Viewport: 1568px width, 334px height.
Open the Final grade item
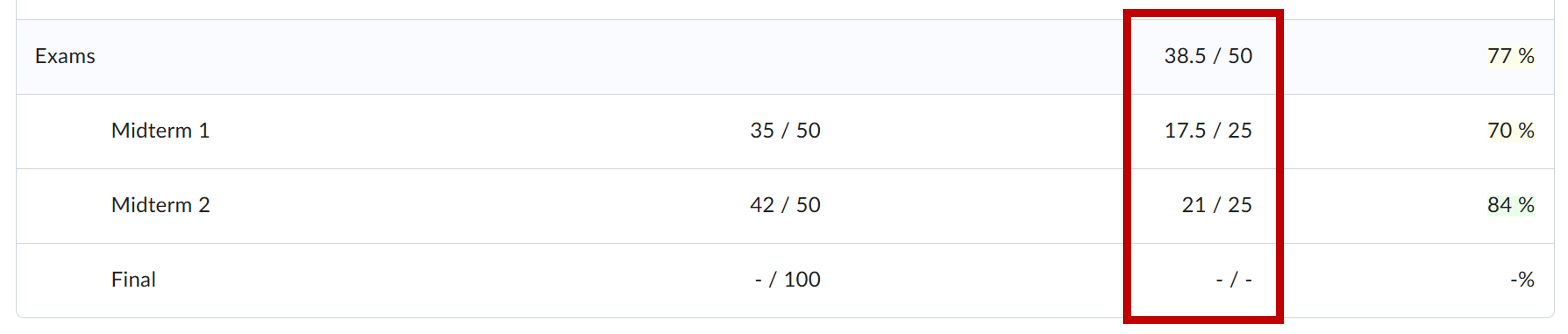pos(133,279)
